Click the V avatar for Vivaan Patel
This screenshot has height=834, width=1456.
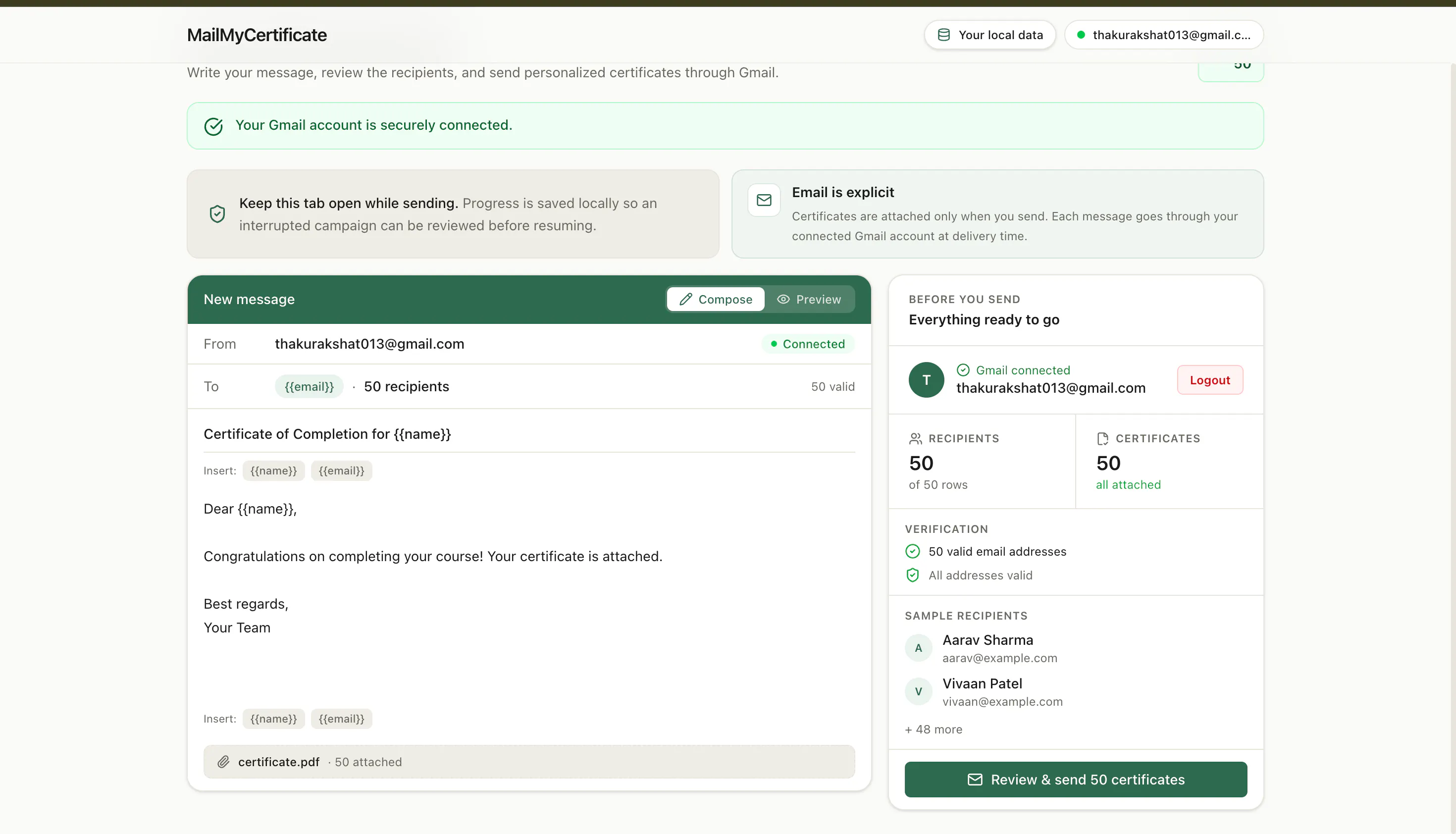coord(919,691)
